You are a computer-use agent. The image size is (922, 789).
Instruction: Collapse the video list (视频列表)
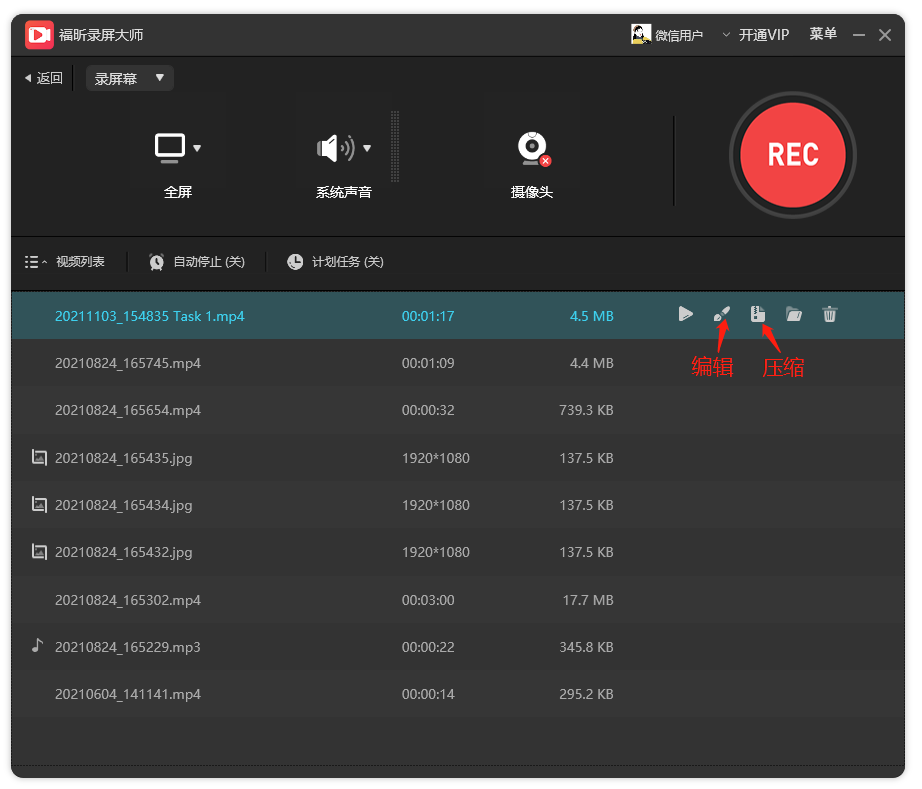(65, 262)
